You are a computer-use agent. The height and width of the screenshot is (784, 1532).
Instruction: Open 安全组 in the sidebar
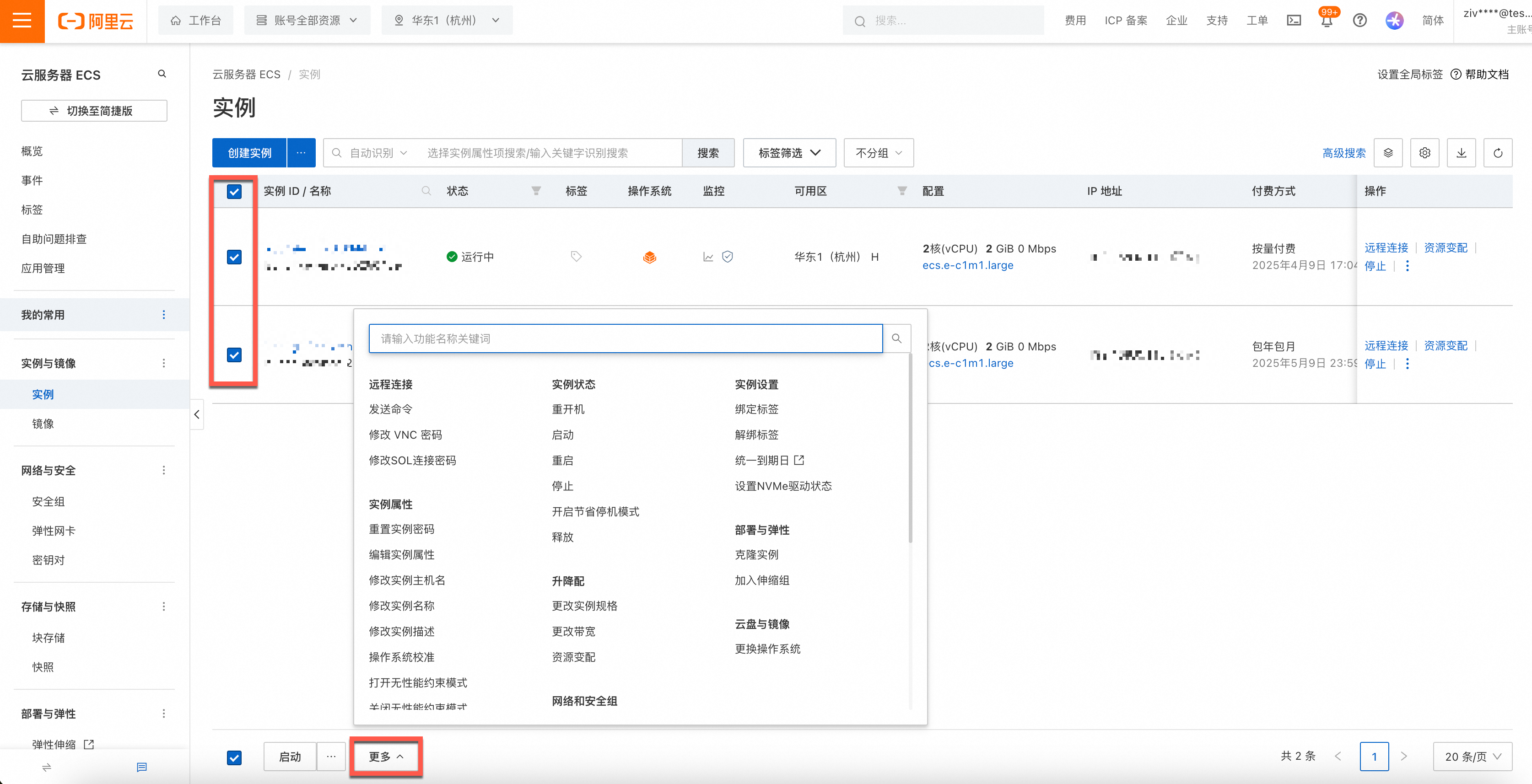pos(48,502)
